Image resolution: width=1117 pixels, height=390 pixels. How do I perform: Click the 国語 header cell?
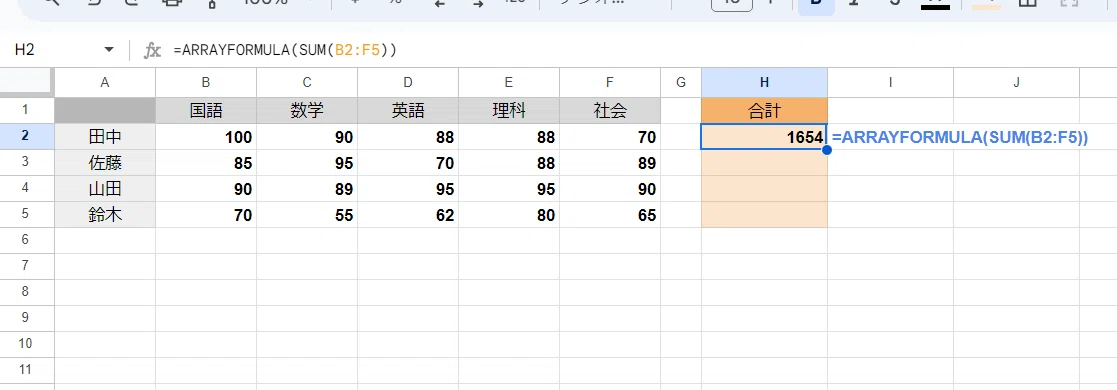206,111
